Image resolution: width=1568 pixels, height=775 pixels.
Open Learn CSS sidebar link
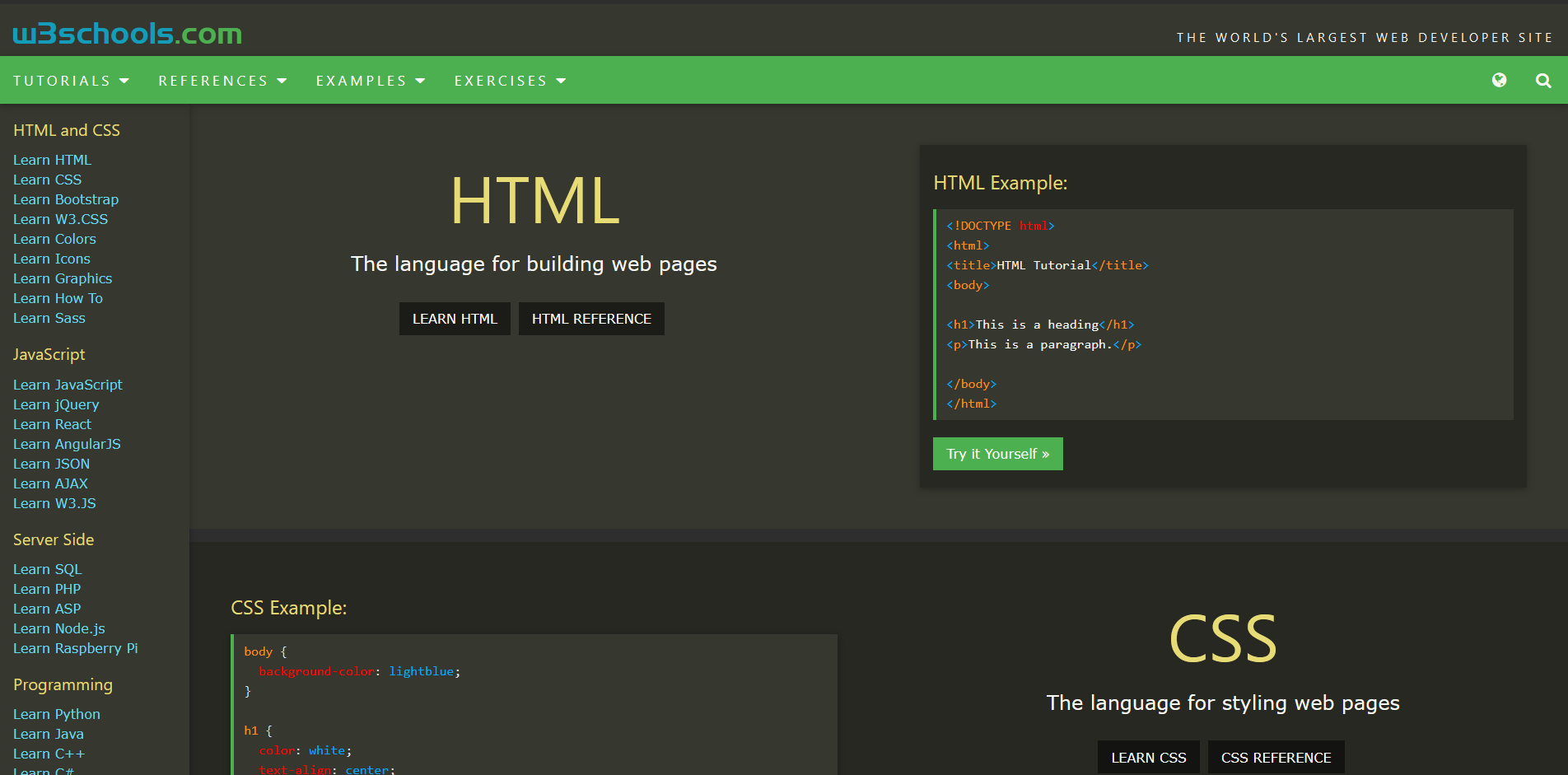47,180
